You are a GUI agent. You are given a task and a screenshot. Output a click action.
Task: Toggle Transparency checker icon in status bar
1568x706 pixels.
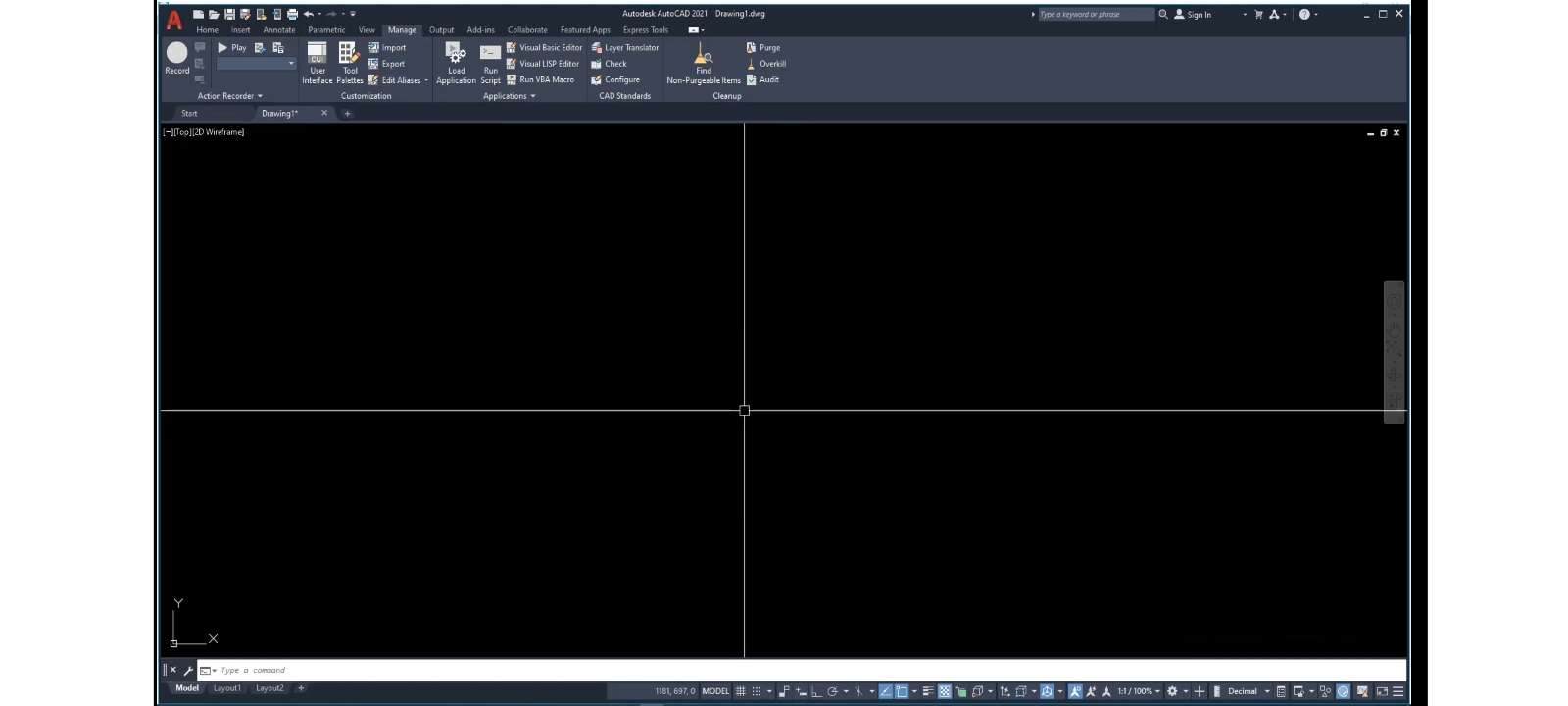click(x=945, y=691)
